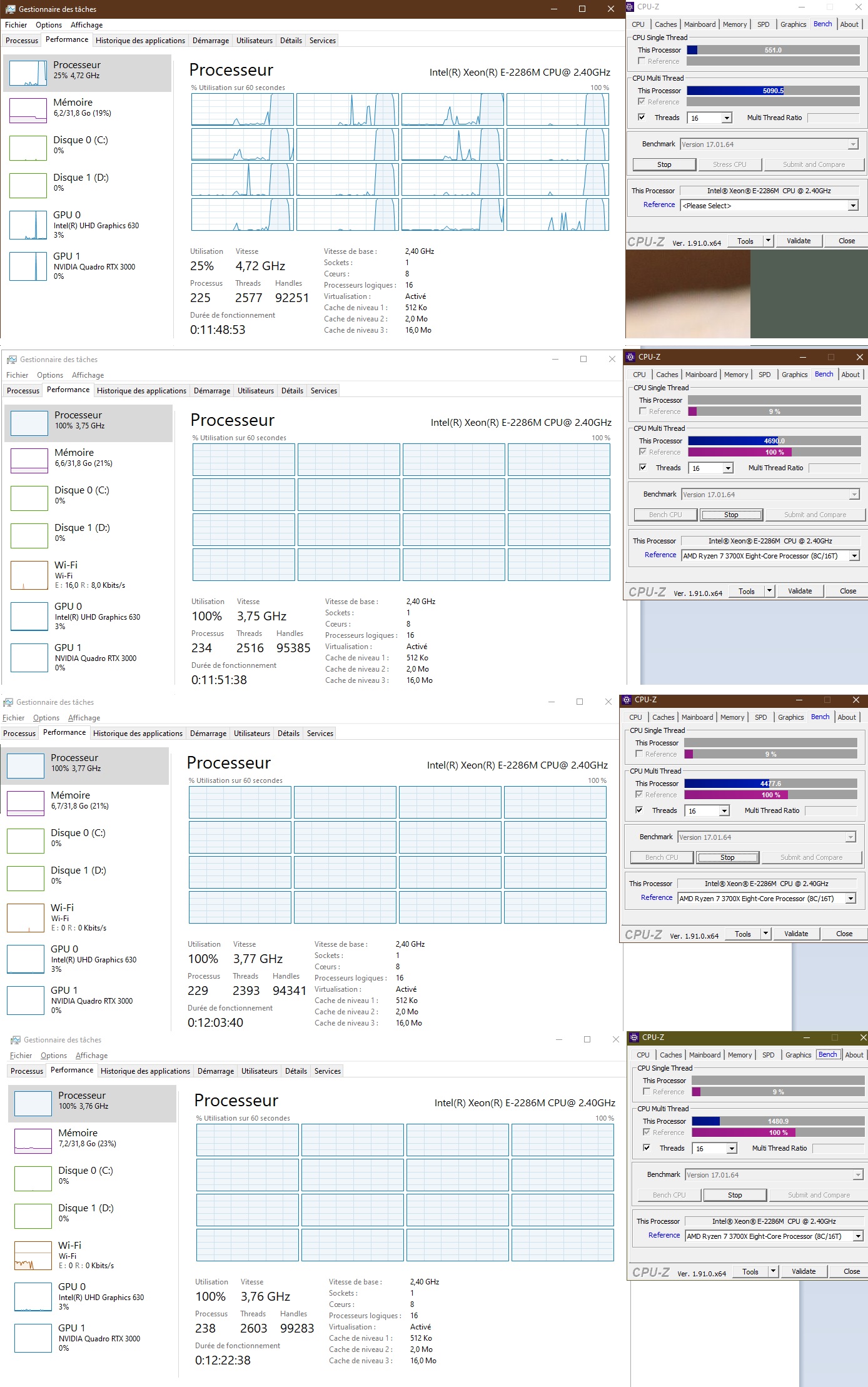
Task: Click Stop button in CPU-Z scoring 1480.9
Action: coord(735,1195)
